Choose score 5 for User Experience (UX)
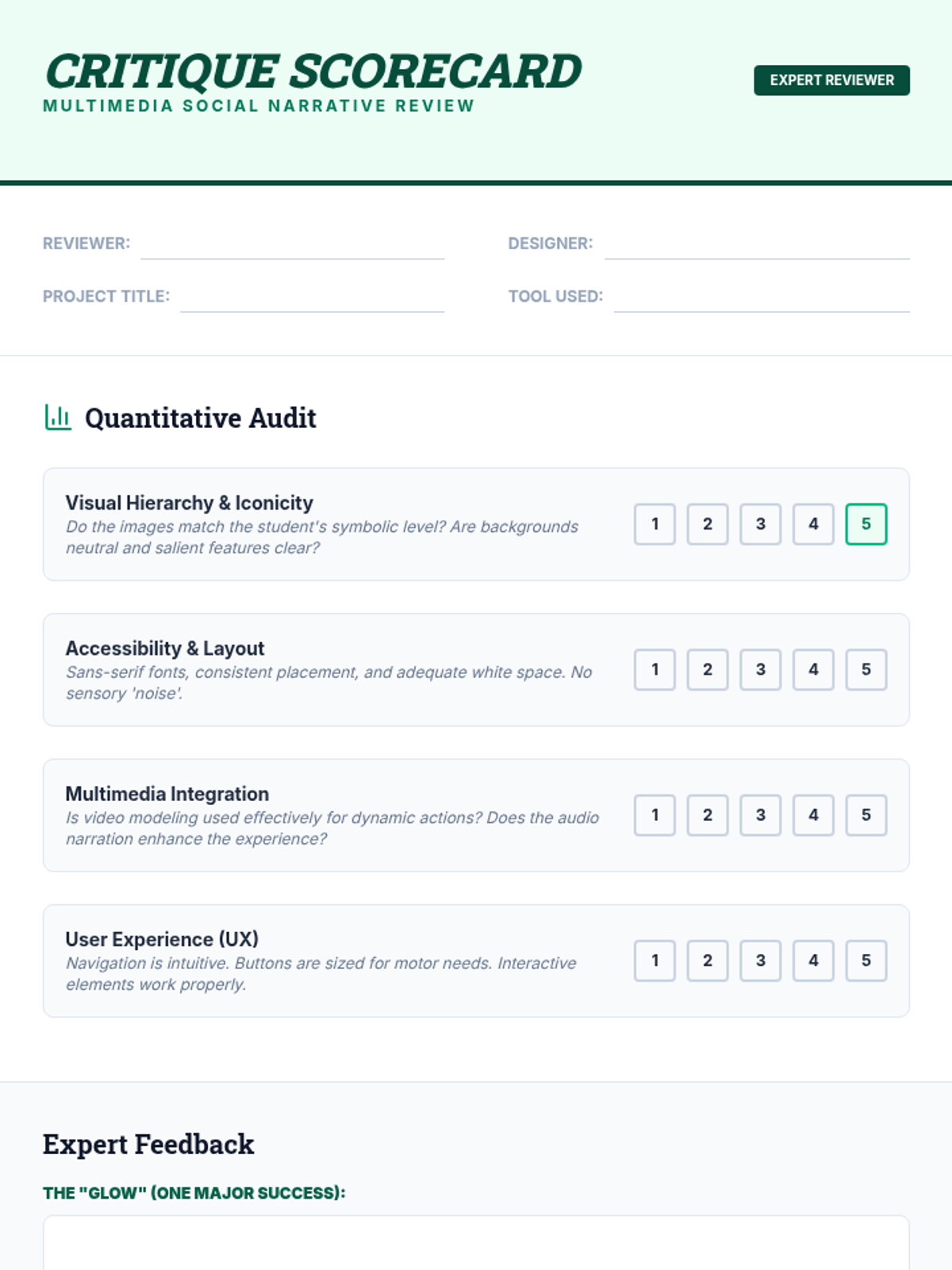This screenshot has width=952, height=1270. pos(866,960)
